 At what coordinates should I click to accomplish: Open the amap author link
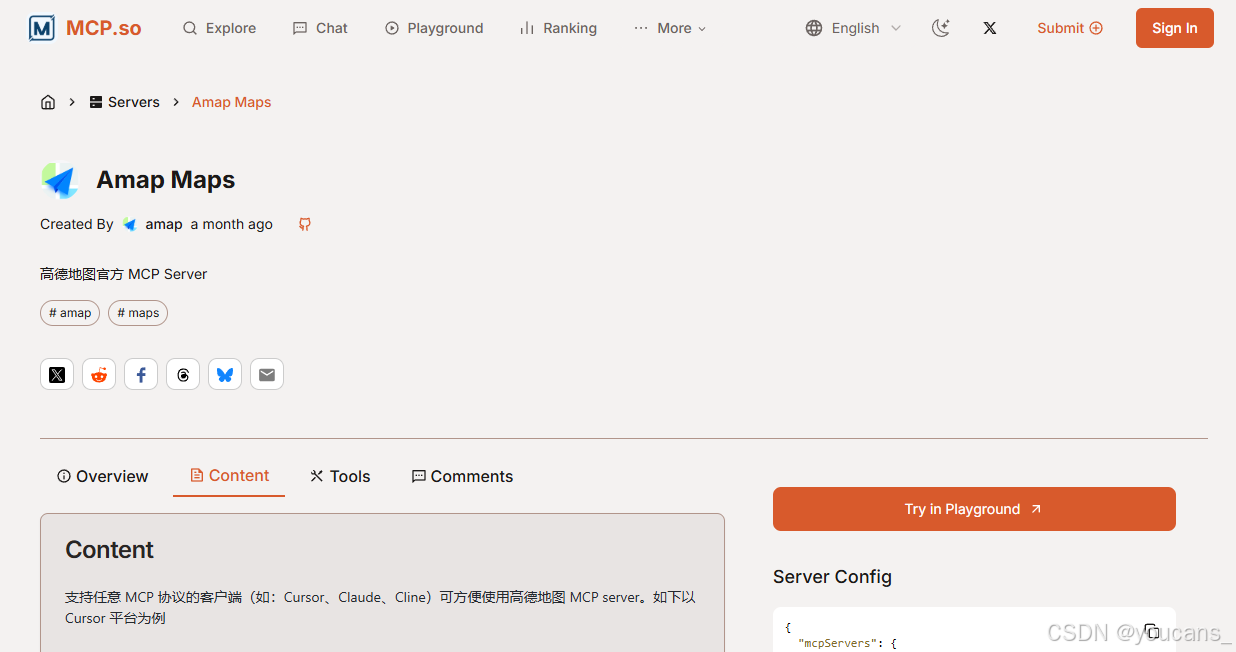click(x=164, y=224)
